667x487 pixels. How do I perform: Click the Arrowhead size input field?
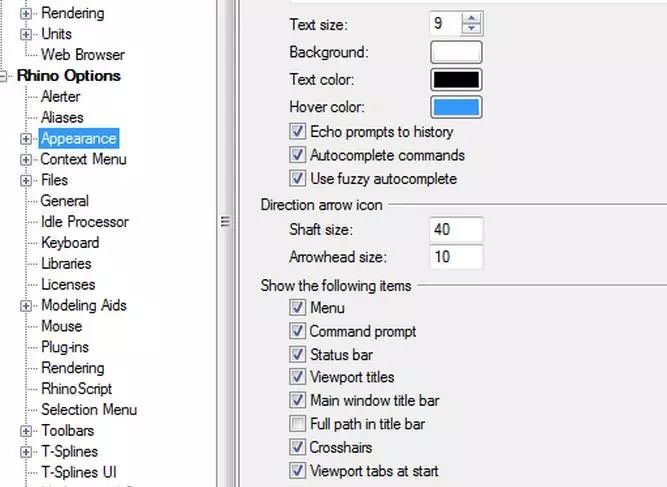tap(456, 257)
